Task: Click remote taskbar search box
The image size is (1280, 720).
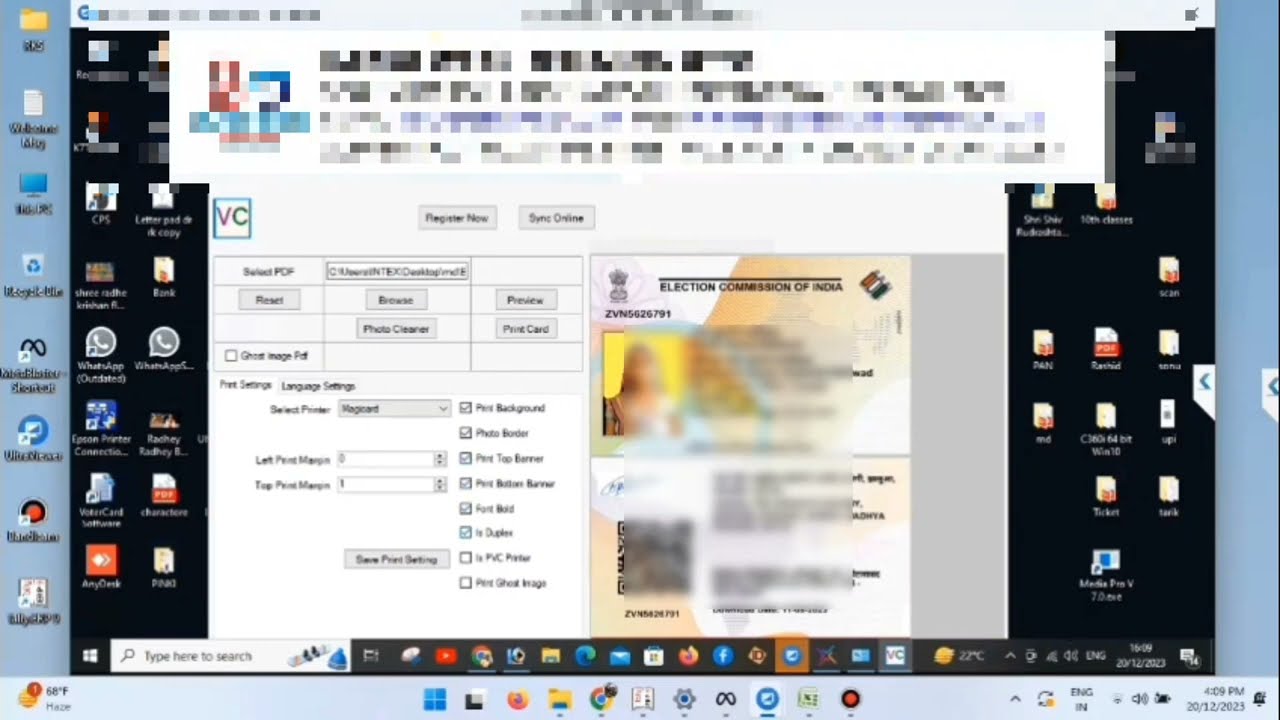Action: (230, 656)
